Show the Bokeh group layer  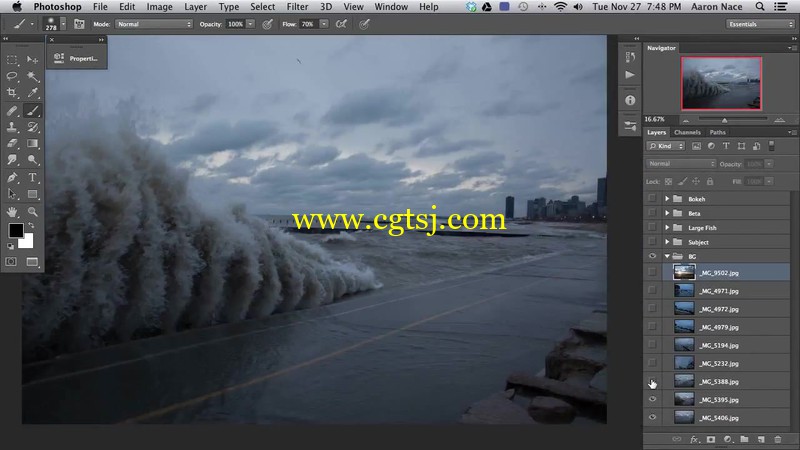point(652,198)
